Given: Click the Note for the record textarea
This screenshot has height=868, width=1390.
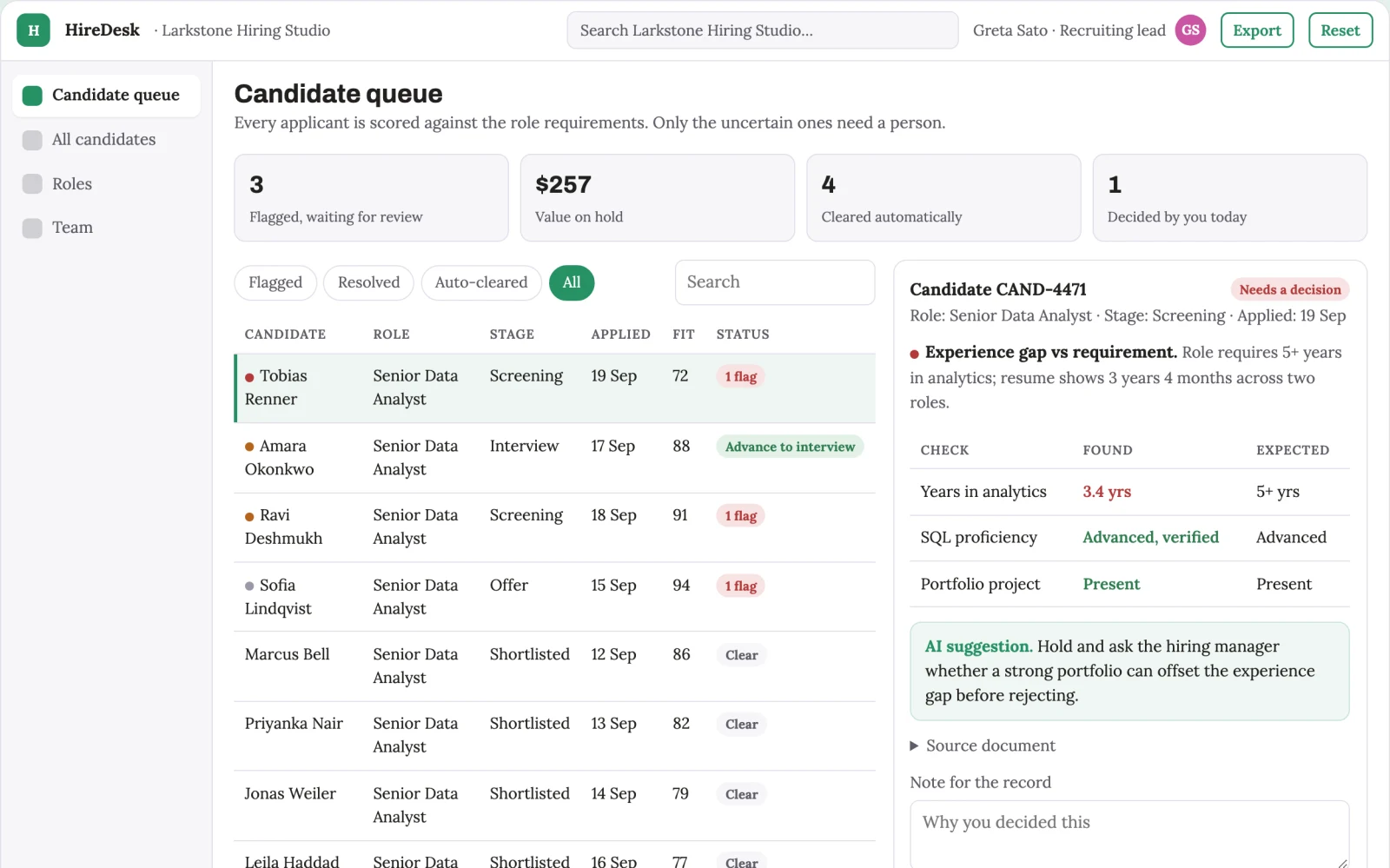Looking at the screenshot, I should click(x=1129, y=834).
